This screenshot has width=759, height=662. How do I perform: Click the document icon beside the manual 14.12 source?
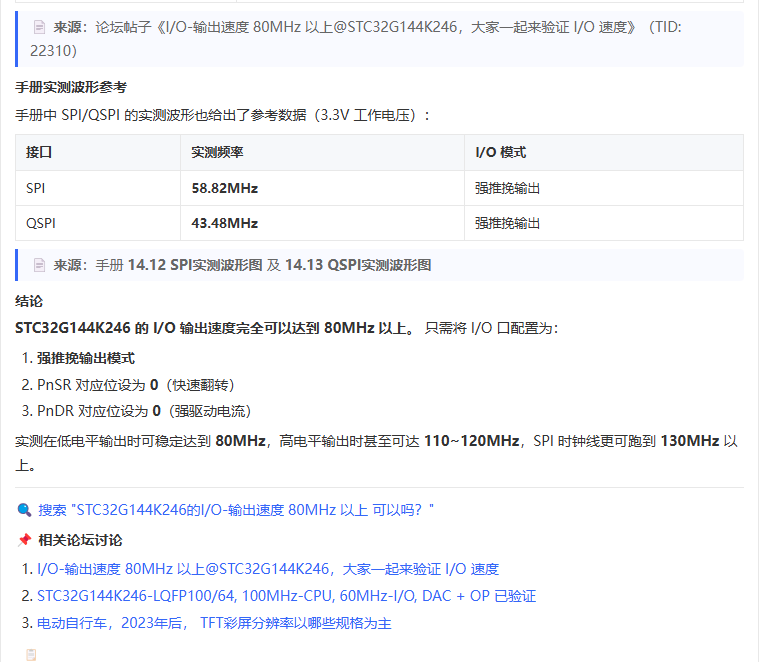coord(40,265)
